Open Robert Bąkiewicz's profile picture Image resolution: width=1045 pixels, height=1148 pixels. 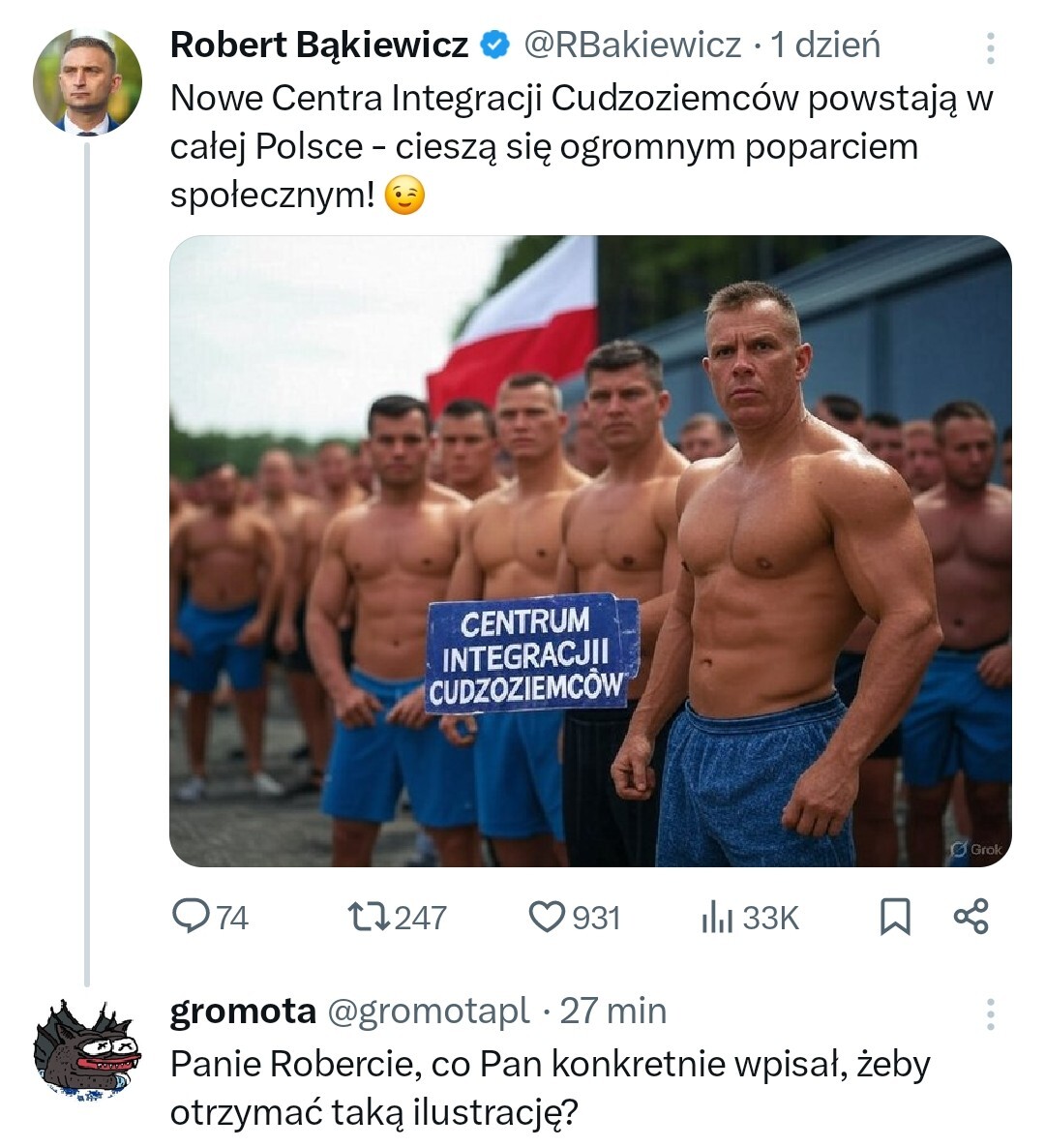[87, 82]
